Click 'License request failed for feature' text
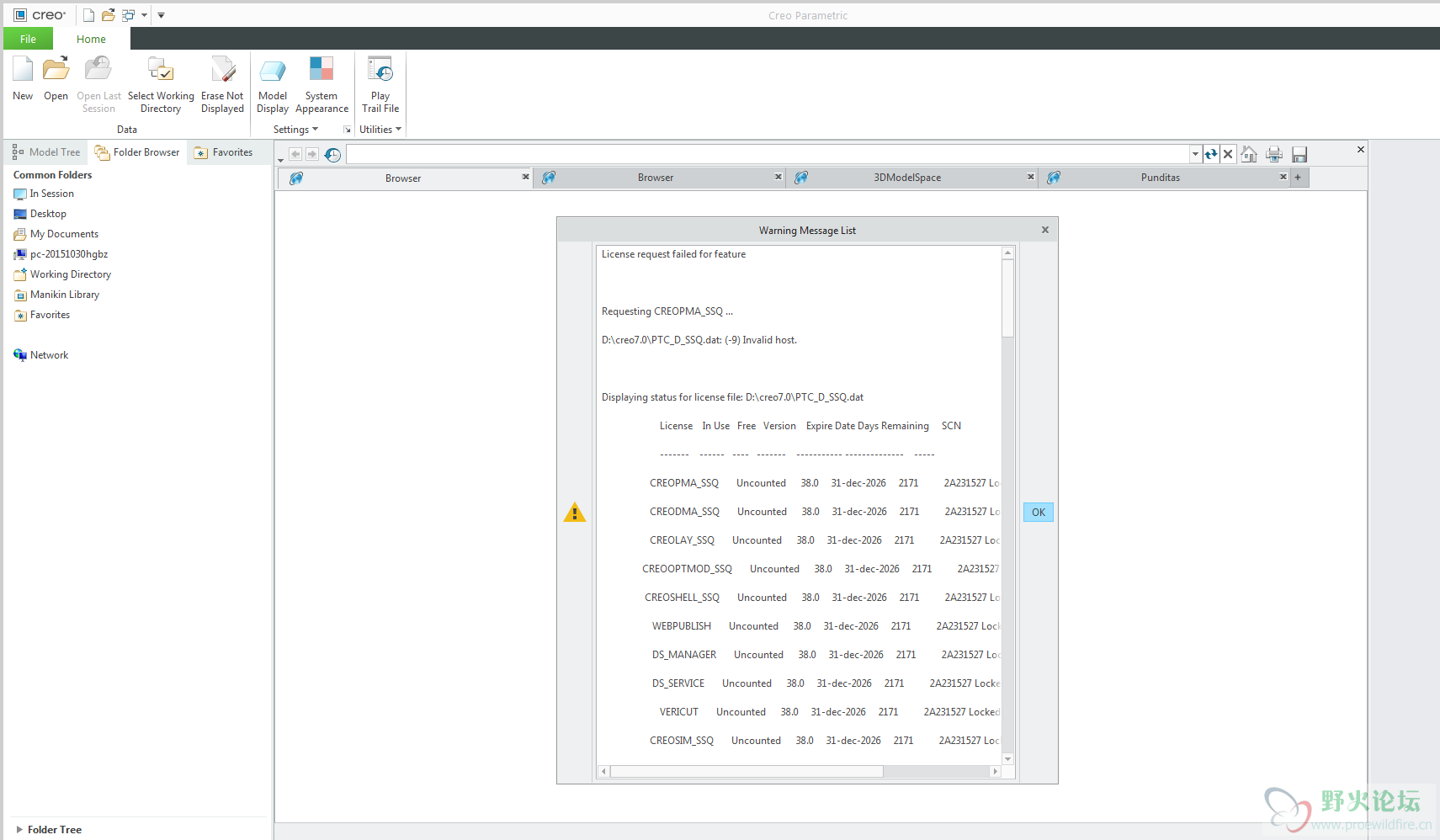The height and width of the screenshot is (840, 1440). (x=673, y=254)
